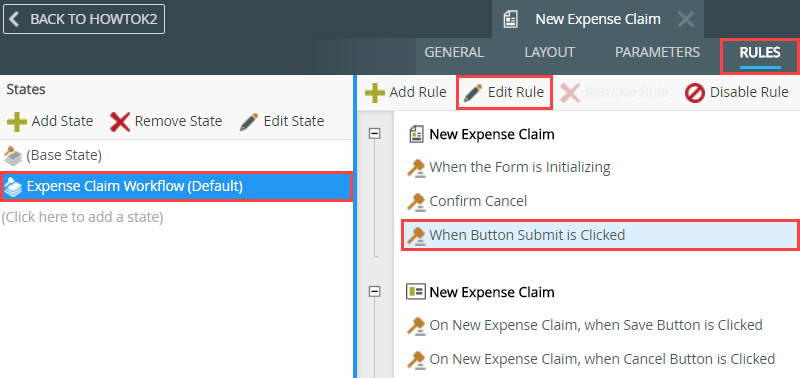Viewport: 800px width, 378px height.
Task: Go back with BACK TO HOWTOK2 button
Action: point(84,19)
